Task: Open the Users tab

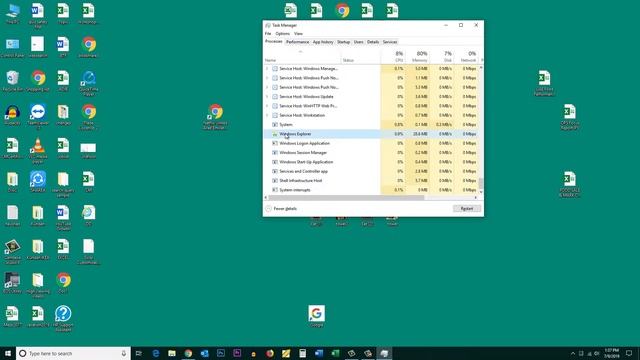Action: pos(358,42)
